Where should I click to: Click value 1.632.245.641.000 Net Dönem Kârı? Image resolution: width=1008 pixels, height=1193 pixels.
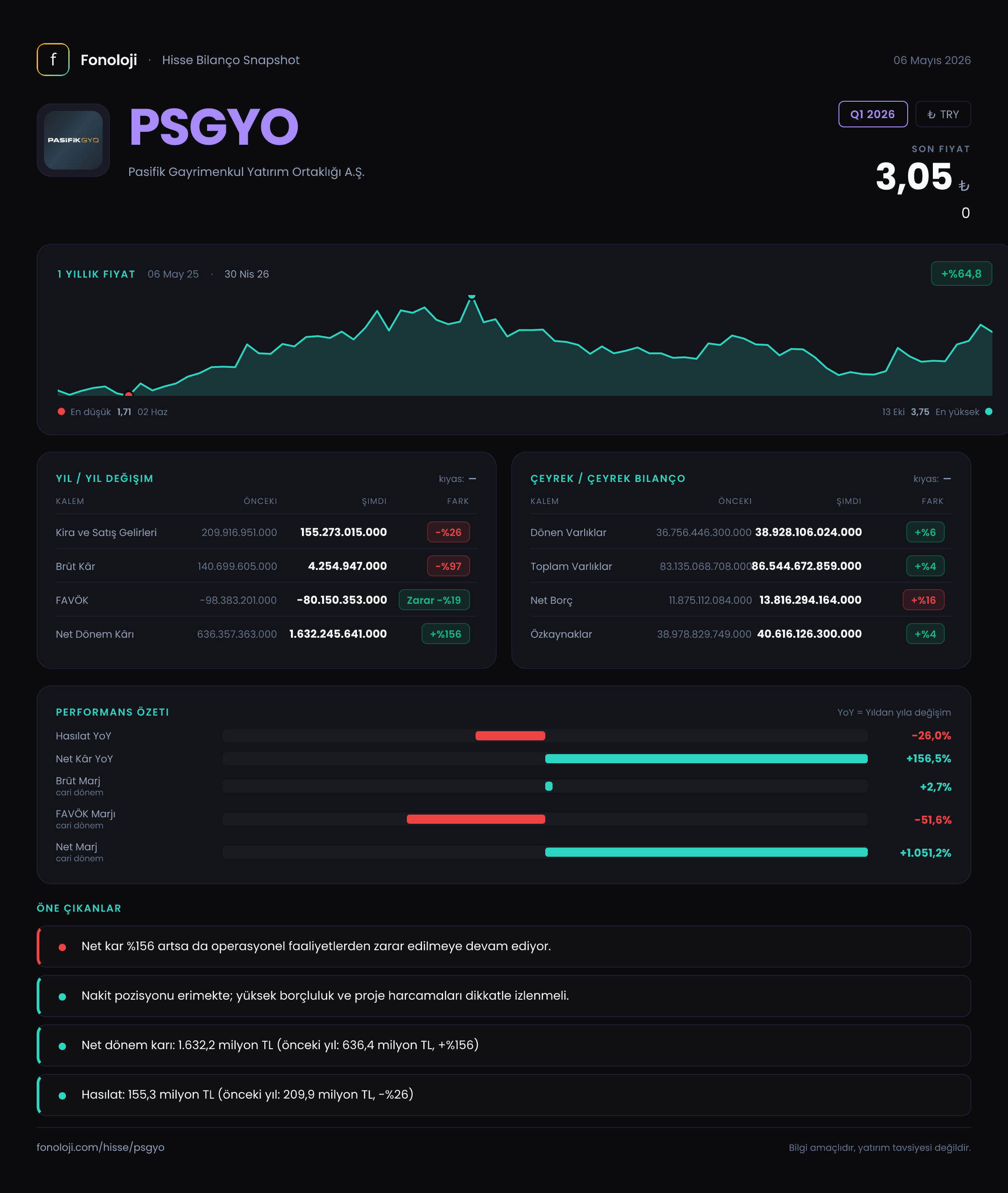[338, 634]
